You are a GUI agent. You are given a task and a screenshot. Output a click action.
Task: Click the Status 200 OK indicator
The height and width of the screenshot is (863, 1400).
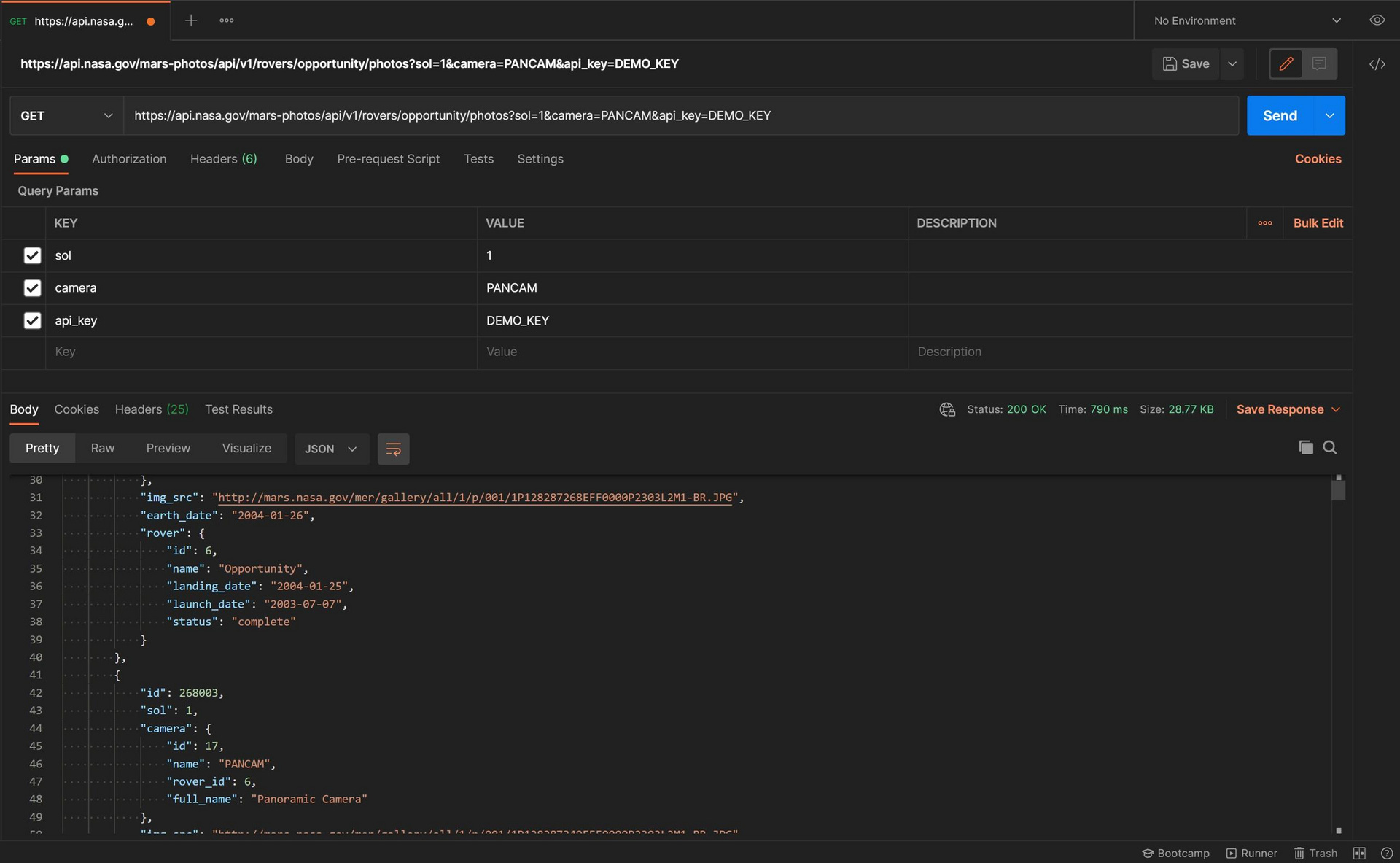click(1006, 409)
